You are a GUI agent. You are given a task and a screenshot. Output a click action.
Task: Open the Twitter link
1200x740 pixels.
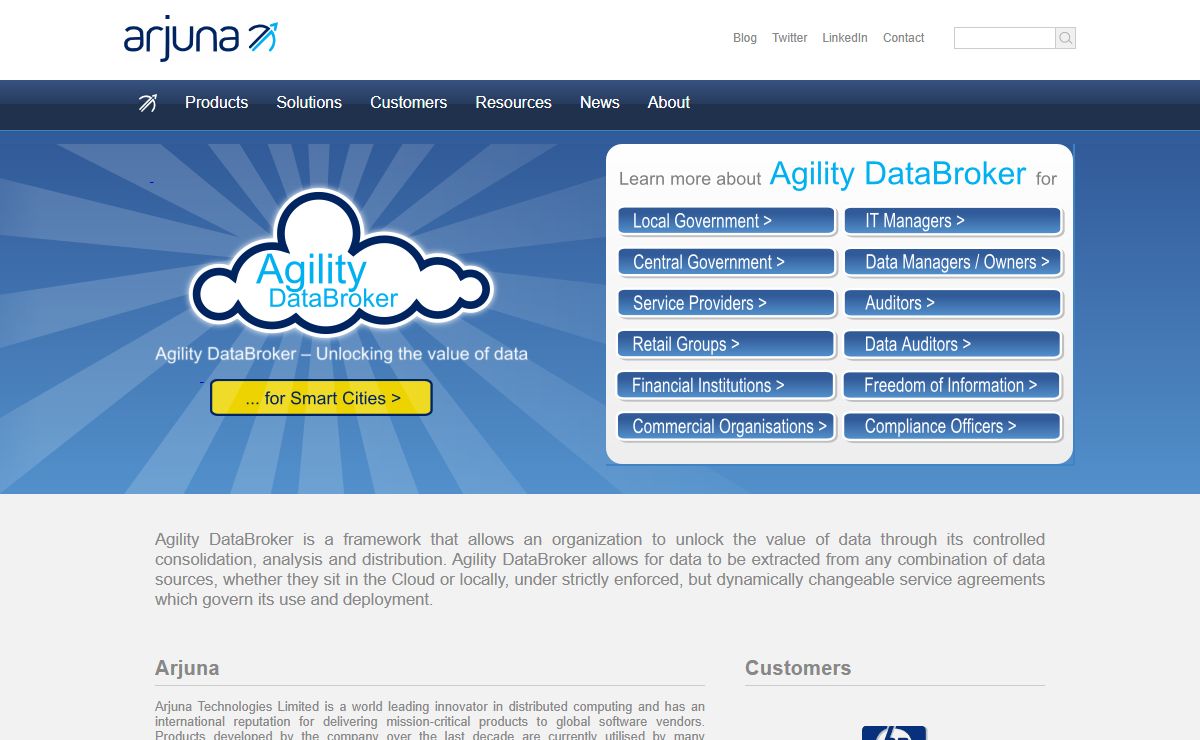[x=789, y=38]
